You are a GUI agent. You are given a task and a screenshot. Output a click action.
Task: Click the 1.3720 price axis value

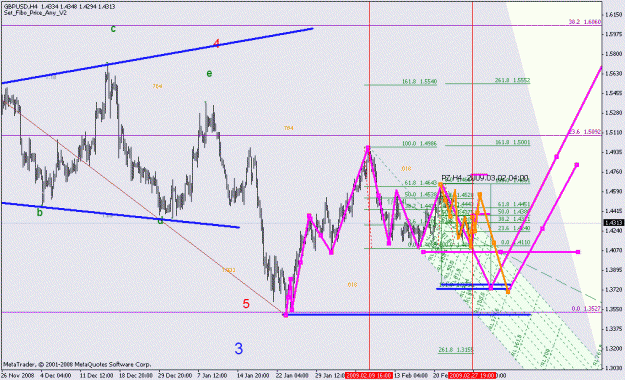click(613, 289)
